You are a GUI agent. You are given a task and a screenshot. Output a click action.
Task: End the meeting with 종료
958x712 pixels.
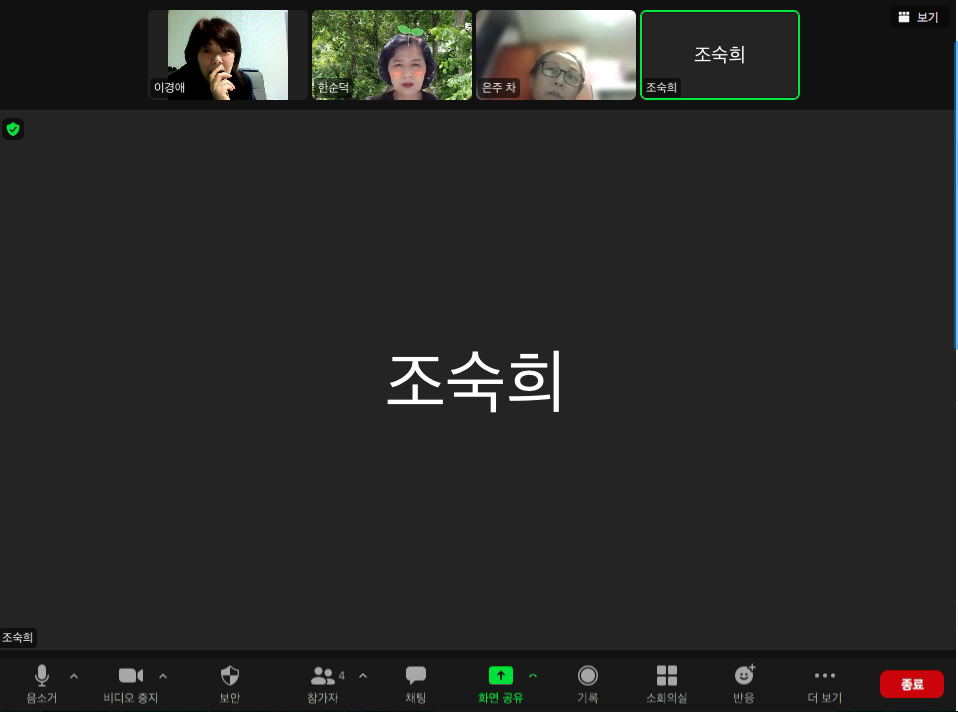point(912,684)
